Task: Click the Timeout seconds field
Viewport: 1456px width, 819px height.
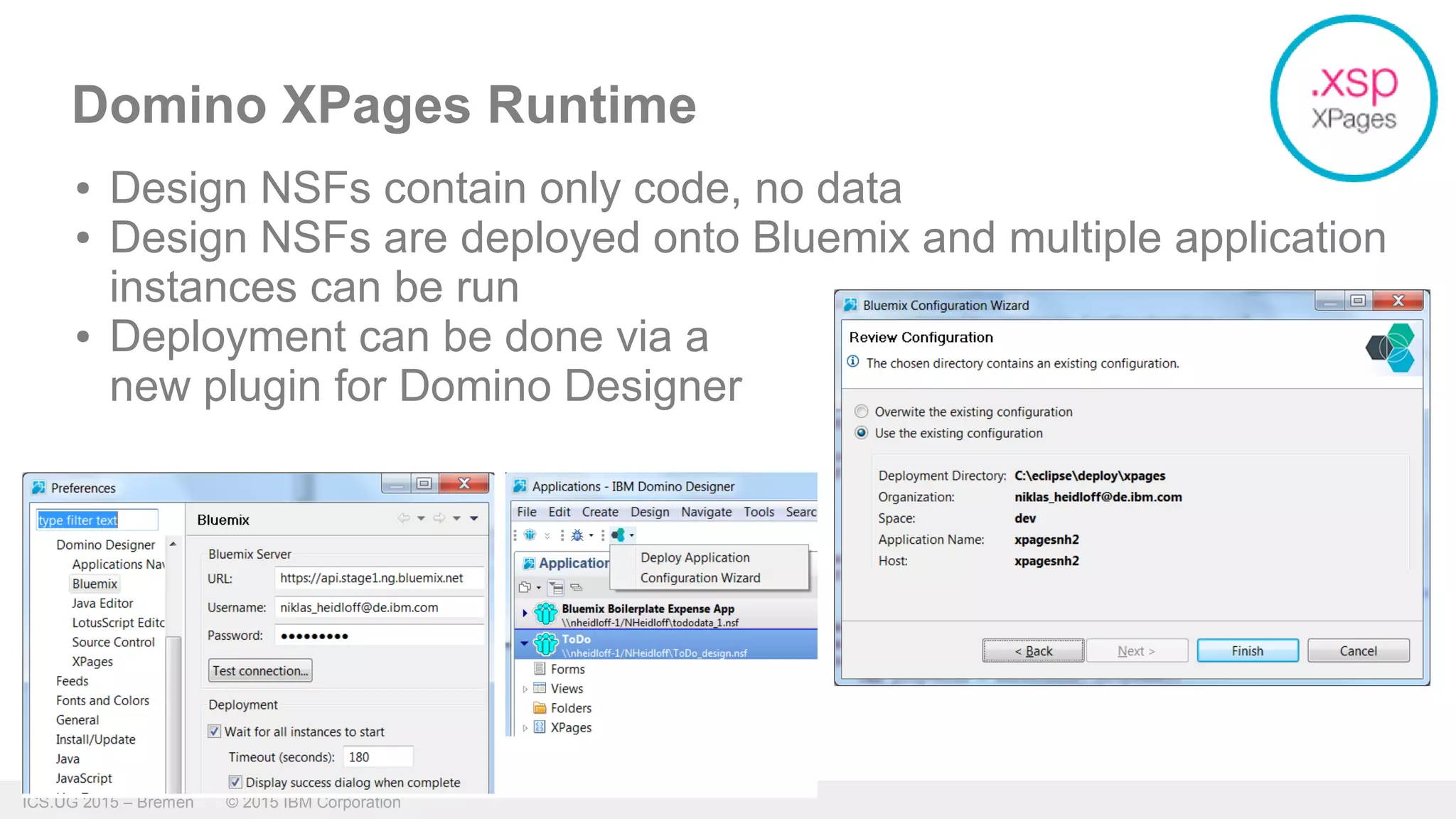Action: point(378,757)
